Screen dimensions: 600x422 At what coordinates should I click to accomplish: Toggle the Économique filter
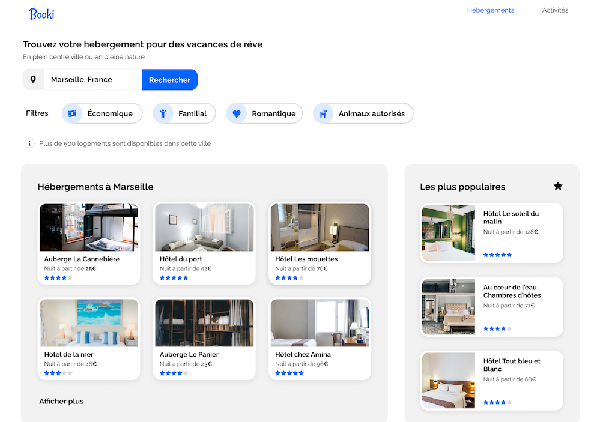tap(98, 114)
